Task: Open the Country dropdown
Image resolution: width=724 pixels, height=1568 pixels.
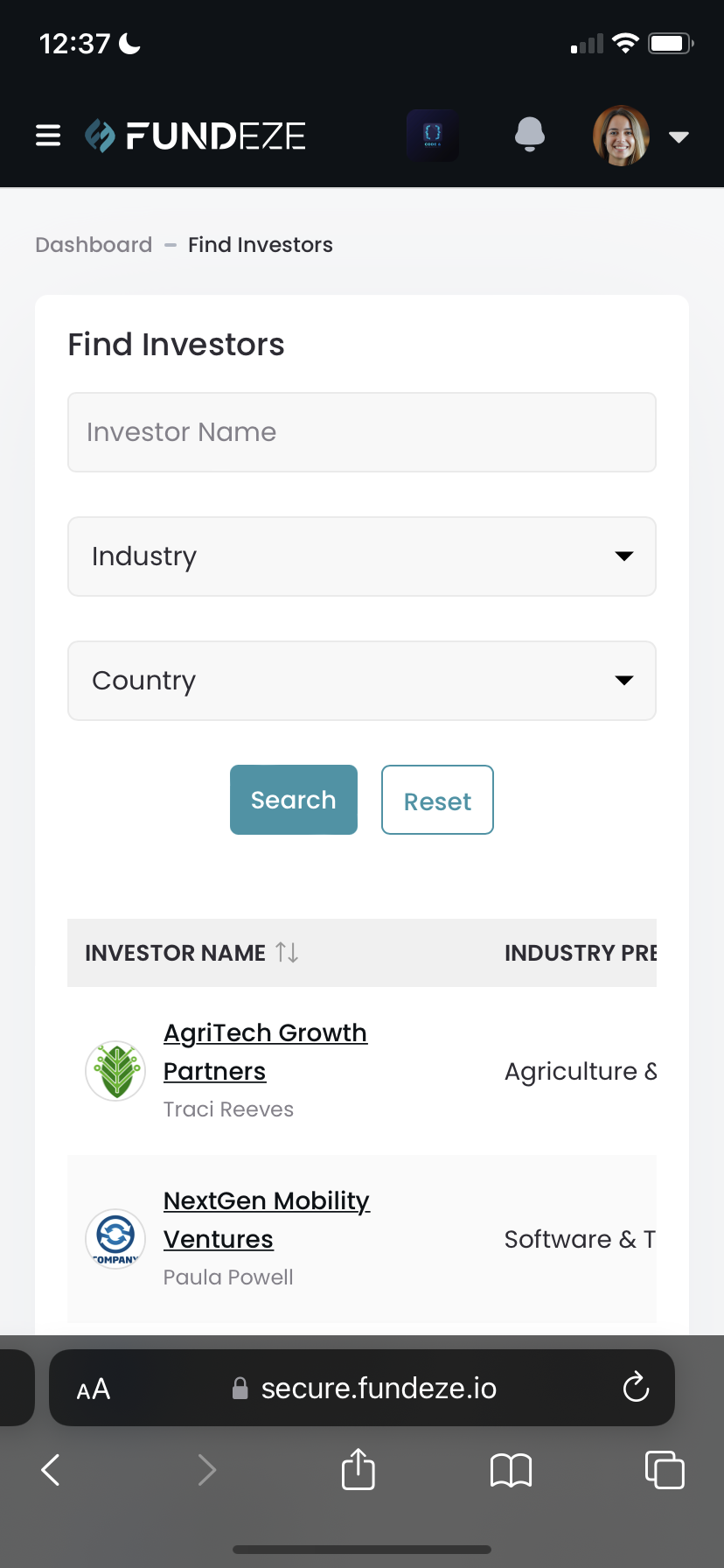Action: (362, 681)
